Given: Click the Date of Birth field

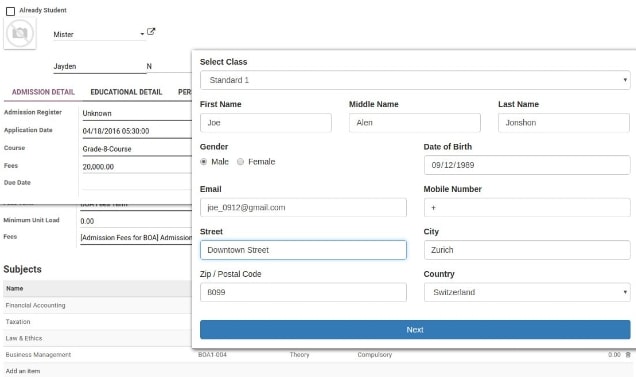Looking at the screenshot, I should click(527, 165).
